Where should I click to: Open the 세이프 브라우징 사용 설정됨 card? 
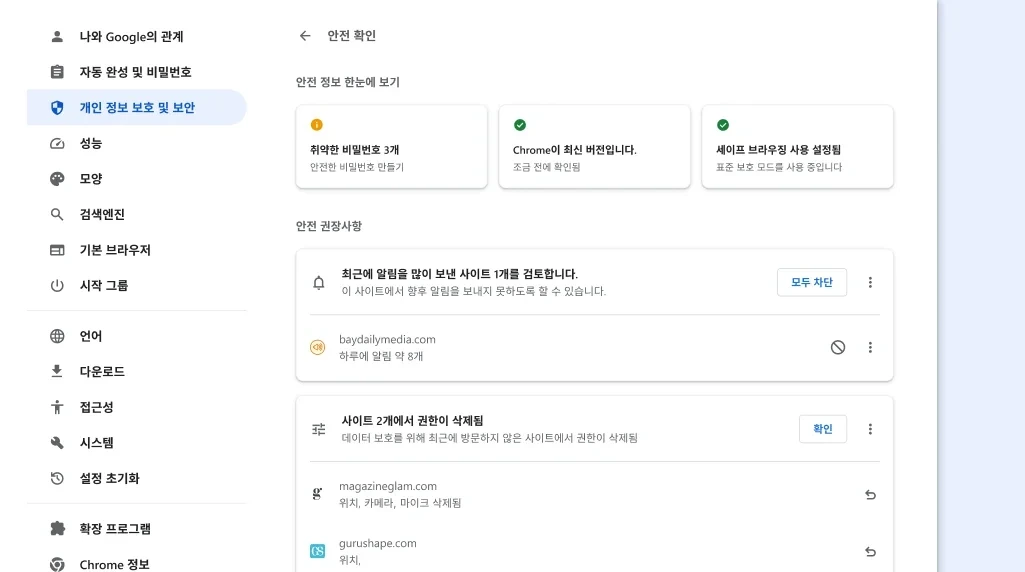[798, 146]
